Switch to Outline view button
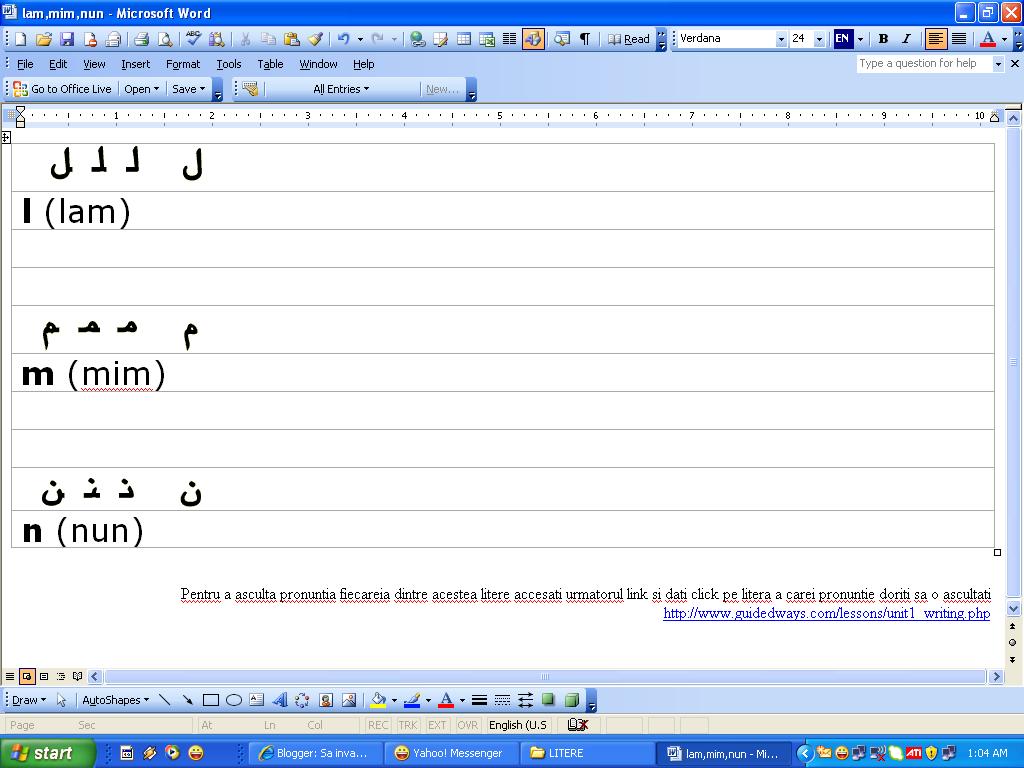The height and width of the screenshot is (768, 1024). 61,677
